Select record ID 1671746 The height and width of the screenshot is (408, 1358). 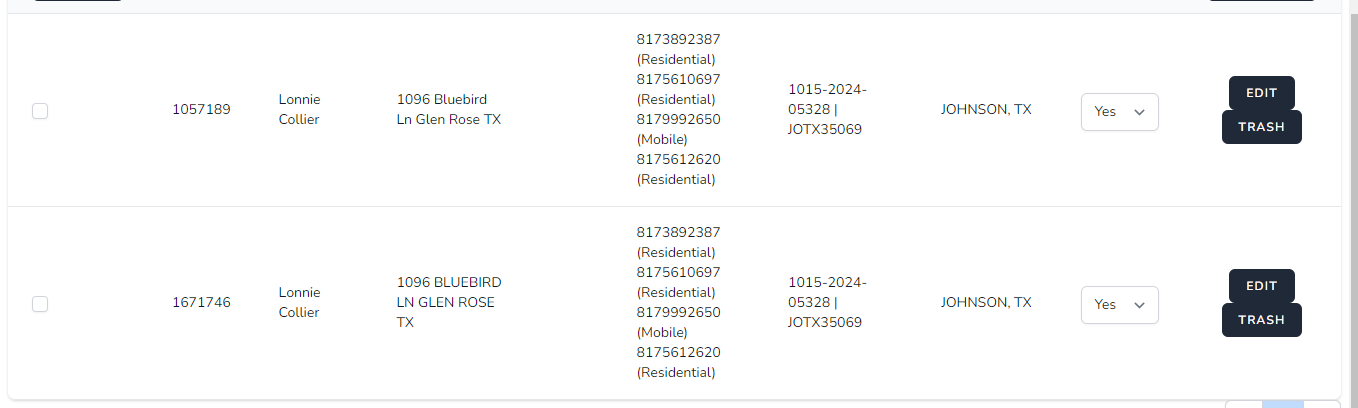coord(201,303)
